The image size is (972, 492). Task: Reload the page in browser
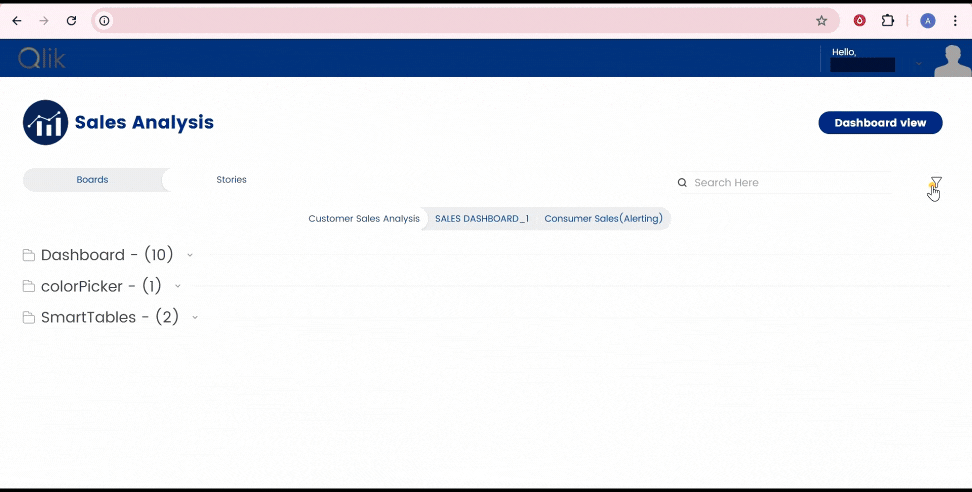click(x=71, y=20)
